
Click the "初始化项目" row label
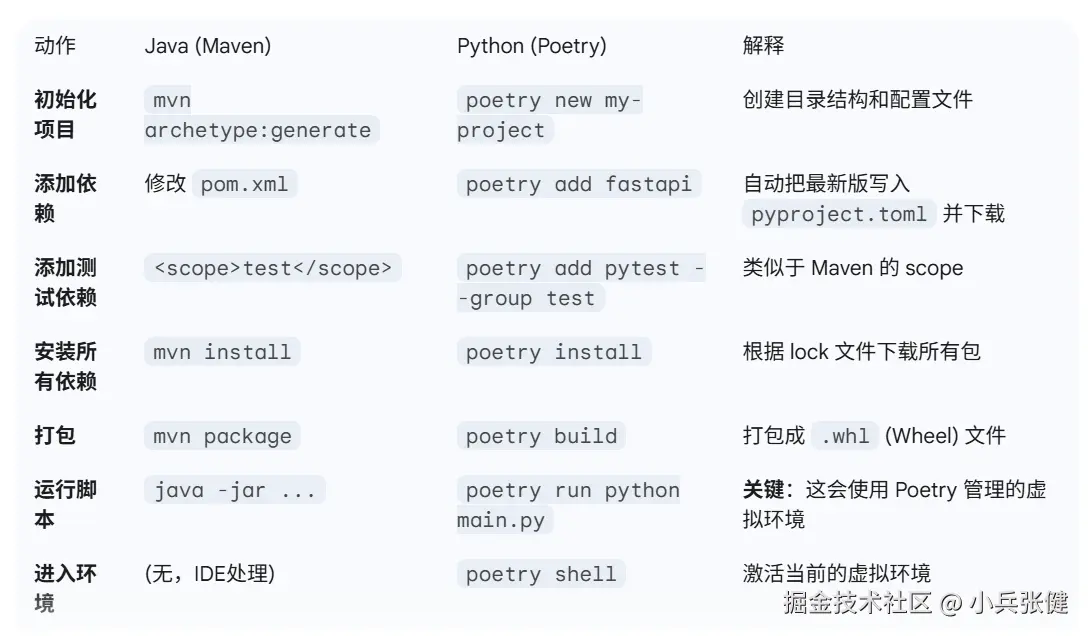[65, 115]
